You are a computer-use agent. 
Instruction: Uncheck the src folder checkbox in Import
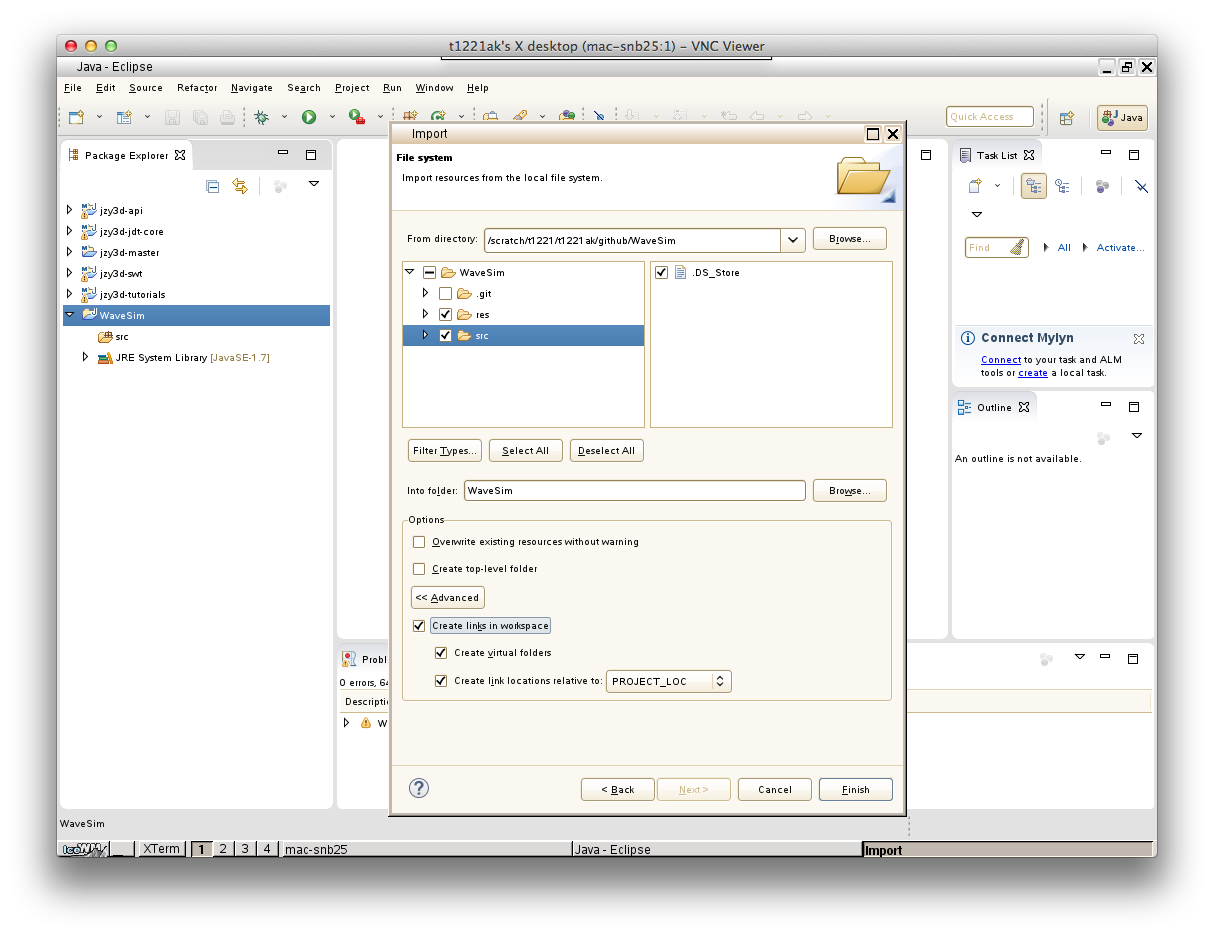point(446,336)
